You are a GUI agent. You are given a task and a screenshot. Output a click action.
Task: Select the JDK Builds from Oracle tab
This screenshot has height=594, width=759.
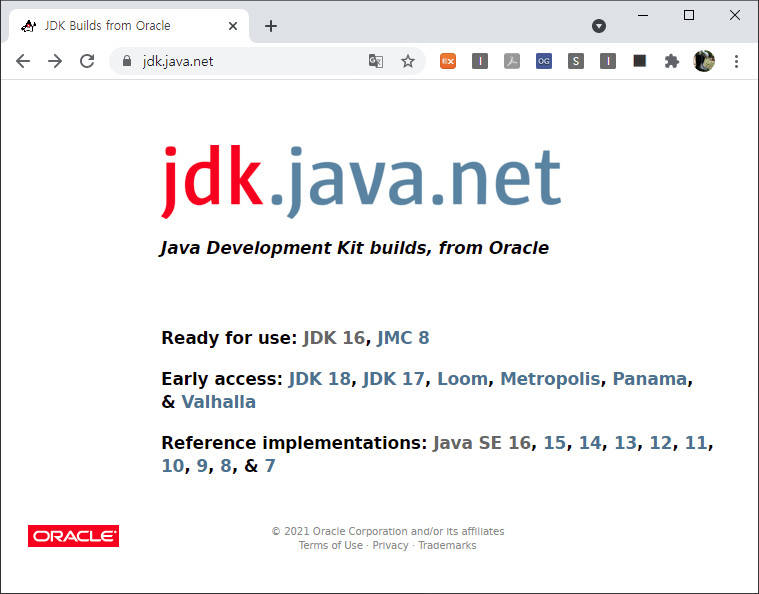coord(129,26)
